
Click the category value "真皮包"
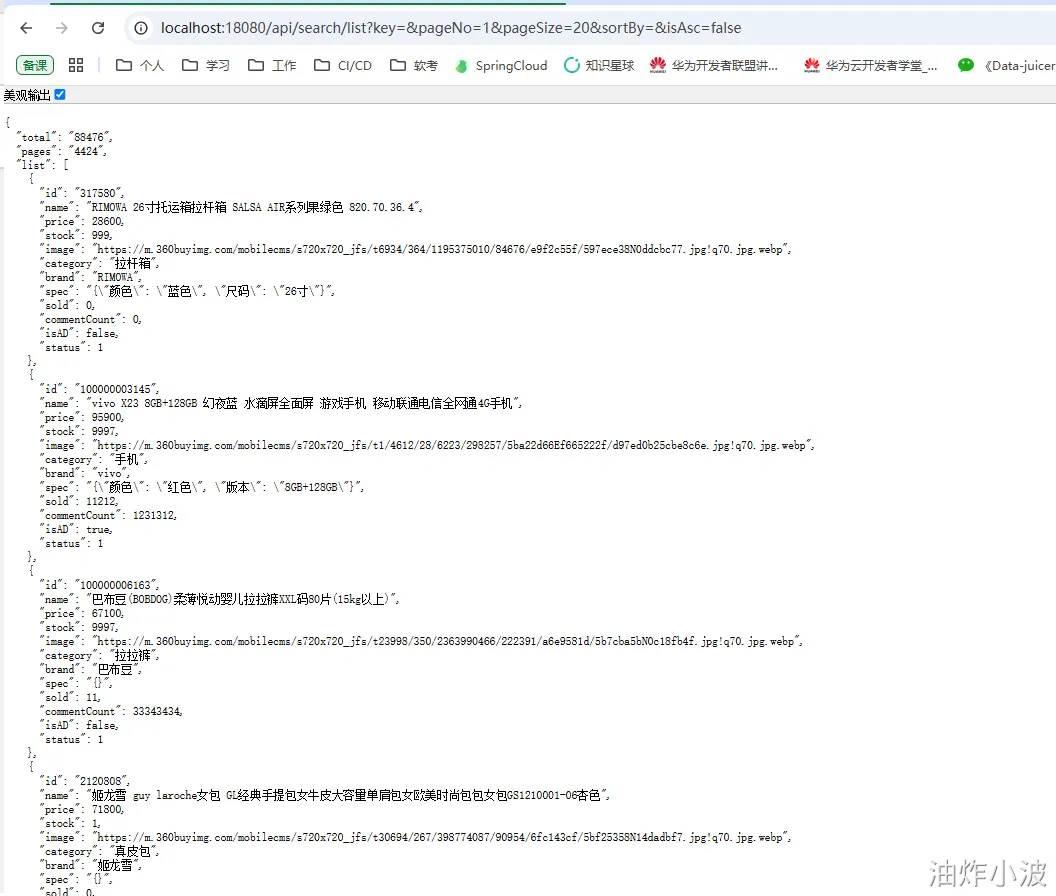(x=134, y=852)
